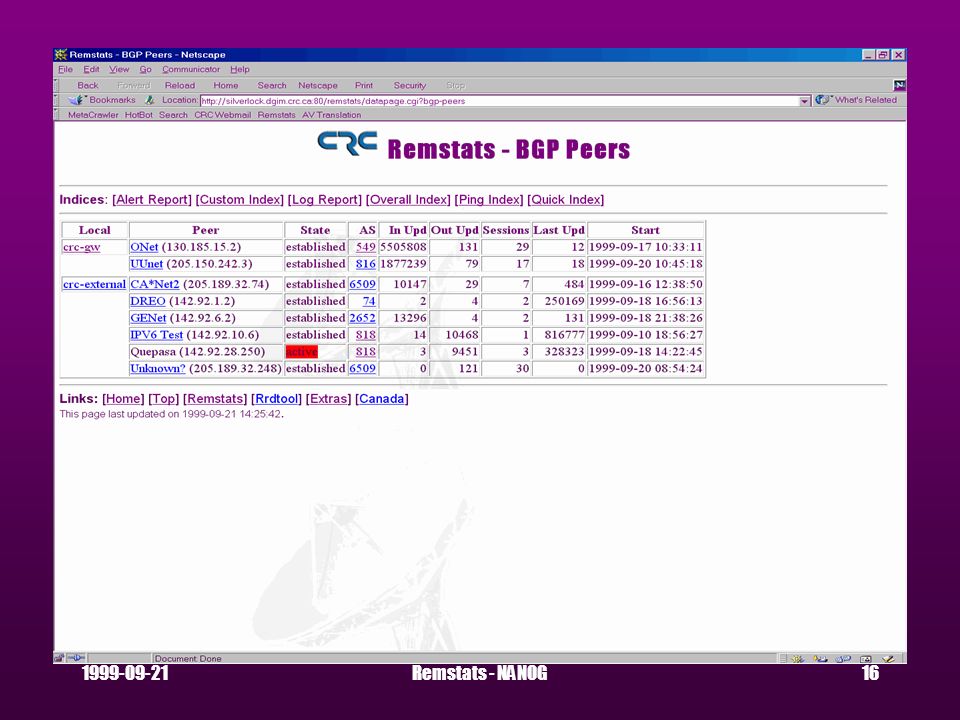Open the Log Report link
This screenshot has width=960, height=720.
tap(324, 200)
